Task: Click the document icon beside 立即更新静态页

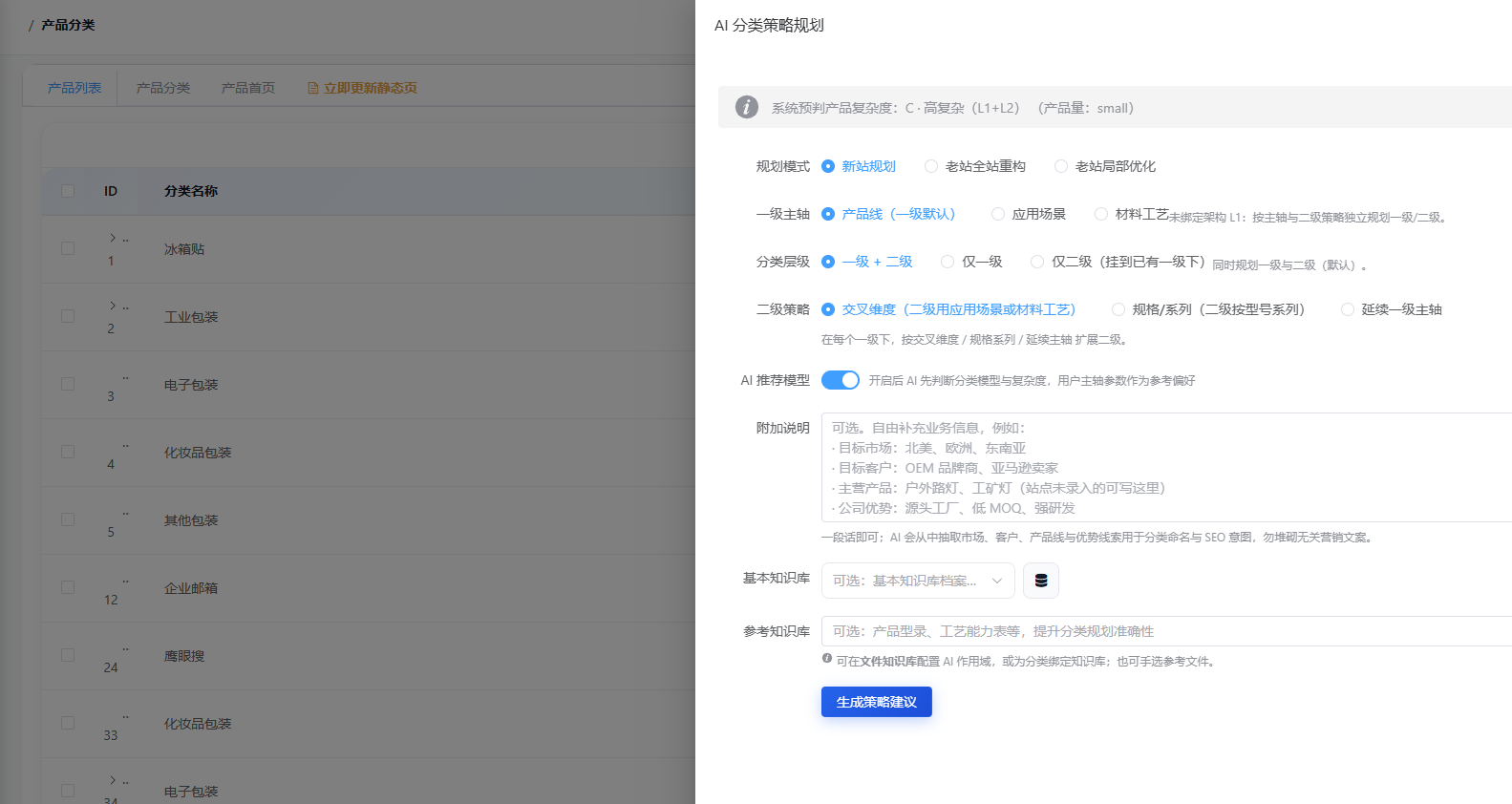Action: pos(312,88)
